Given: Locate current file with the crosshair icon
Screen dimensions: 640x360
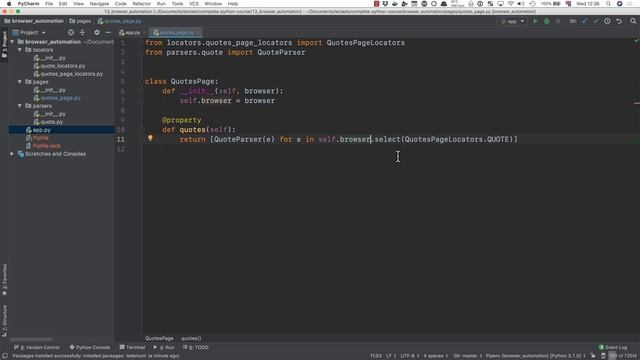Looking at the screenshot, I should point(71,32).
